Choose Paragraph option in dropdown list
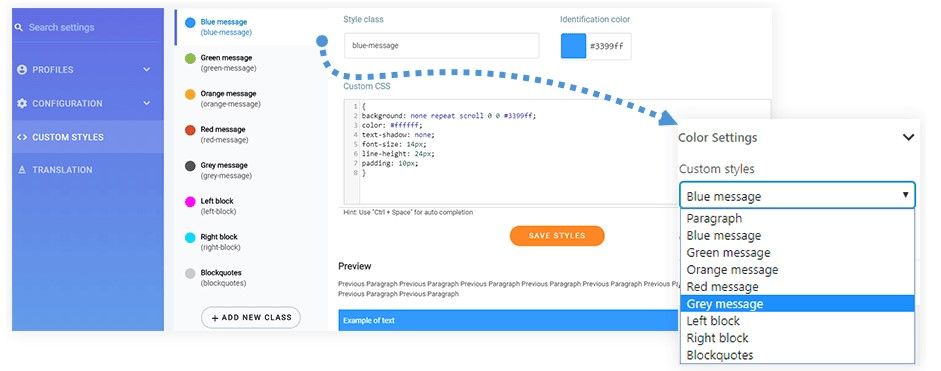The image size is (941, 371). click(x=798, y=219)
